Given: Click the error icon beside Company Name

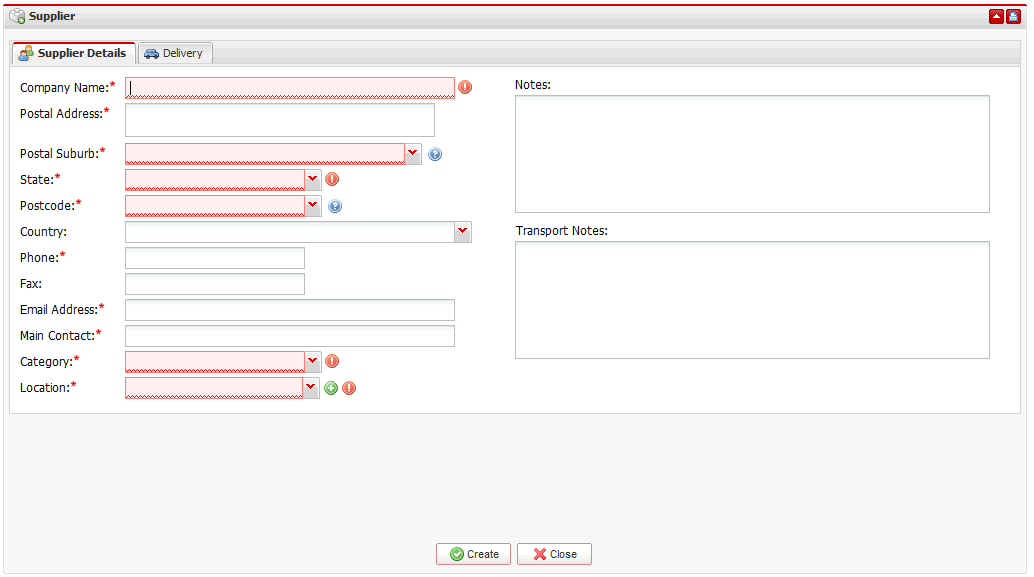Looking at the screenshot, I should (x=465, y=88).
